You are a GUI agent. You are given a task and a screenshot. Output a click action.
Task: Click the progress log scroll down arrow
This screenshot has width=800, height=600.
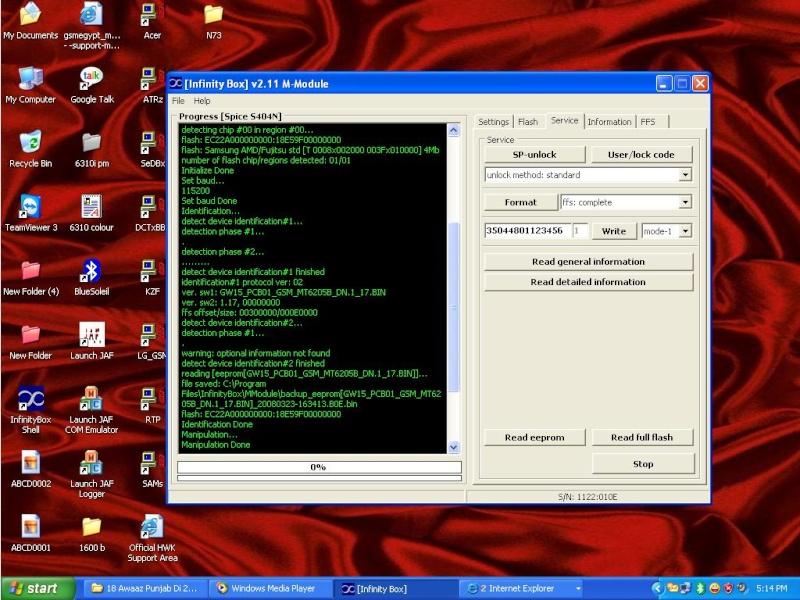pyautogui.click(x=453, y=447)
